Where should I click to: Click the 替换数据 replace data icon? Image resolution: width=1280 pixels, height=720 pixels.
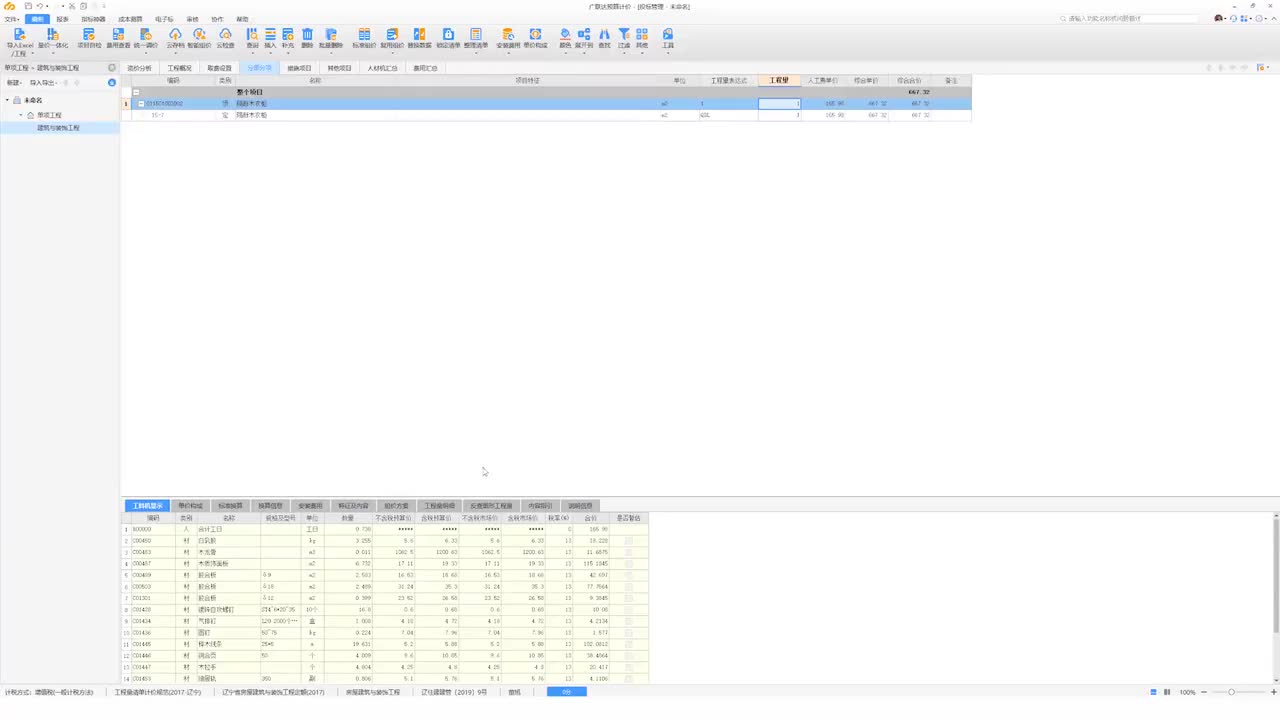(x=420, y=39)
